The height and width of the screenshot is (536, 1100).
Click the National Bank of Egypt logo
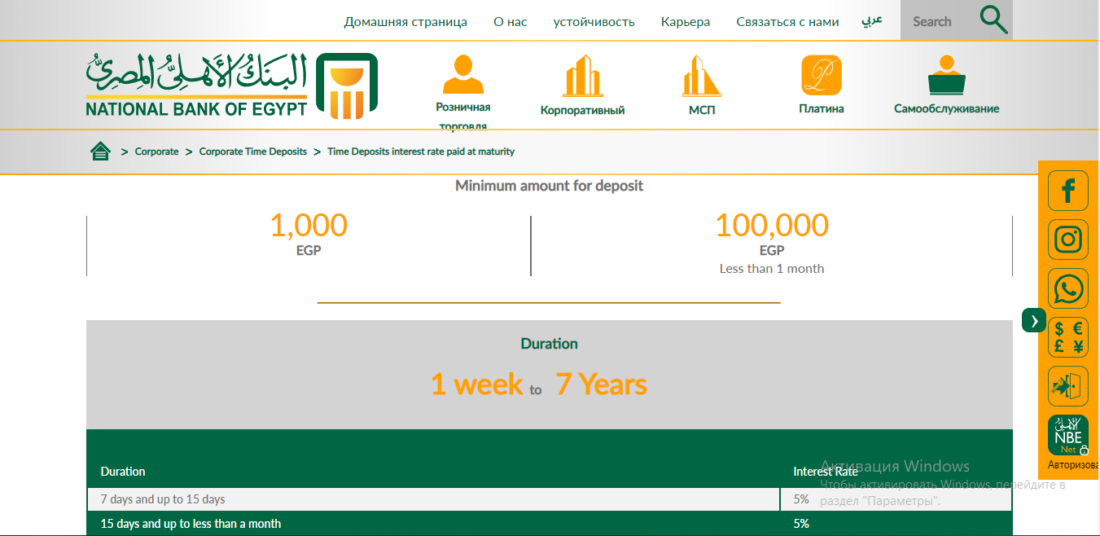coord(231,86)
